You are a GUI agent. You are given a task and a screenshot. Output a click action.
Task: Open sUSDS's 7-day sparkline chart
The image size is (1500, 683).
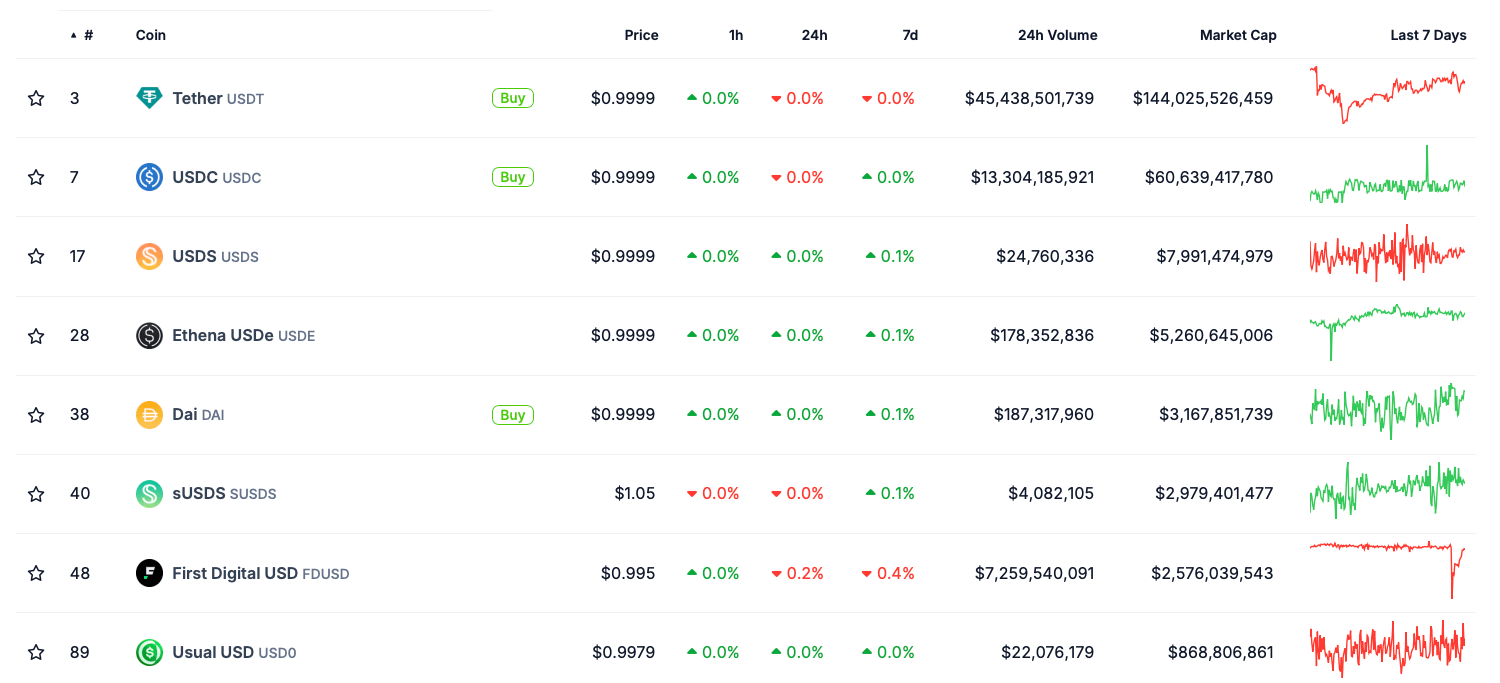(1387, 489)
